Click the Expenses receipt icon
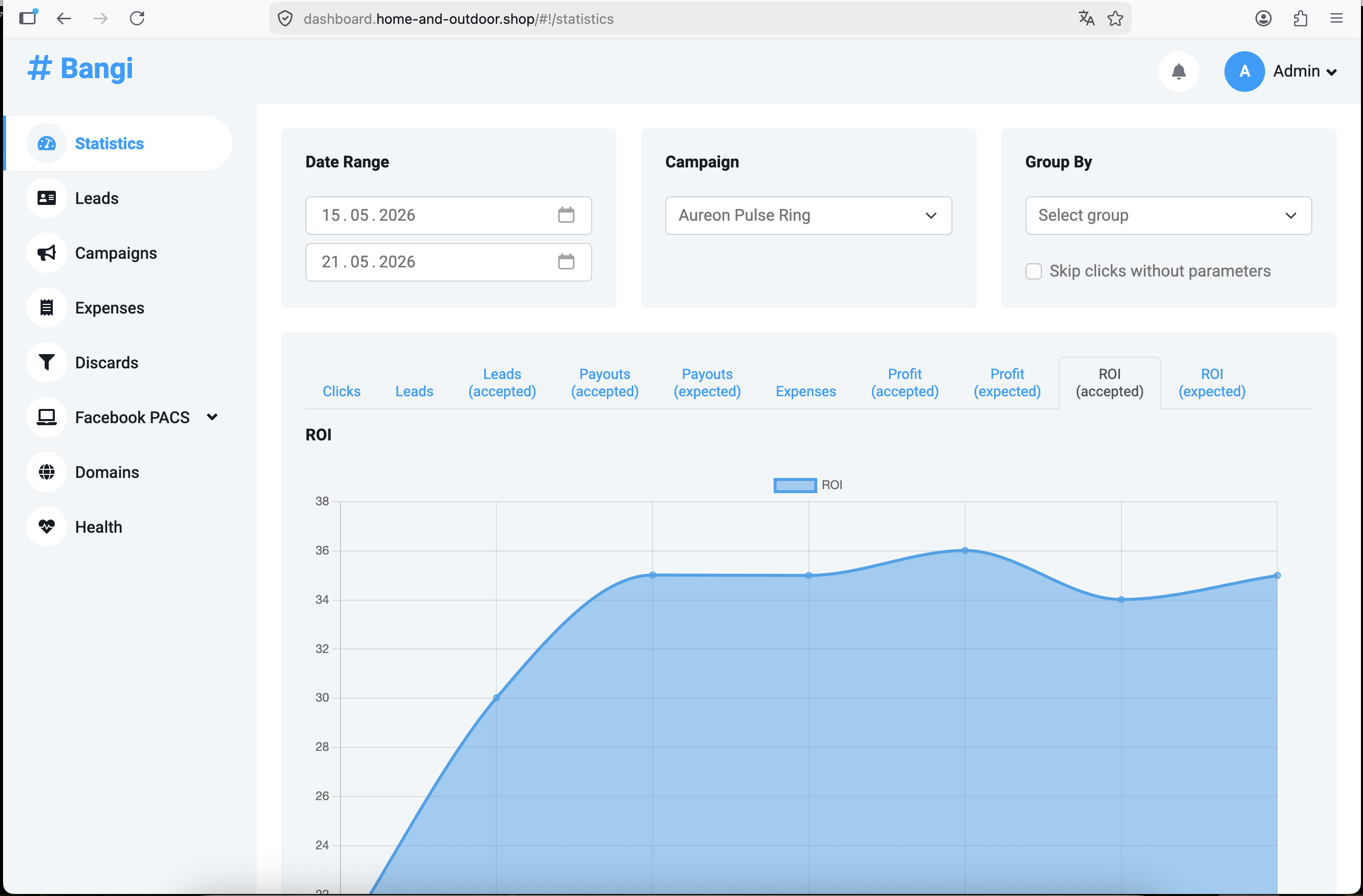The width and height of the screenshot is (1363, 896). [46, 307]
